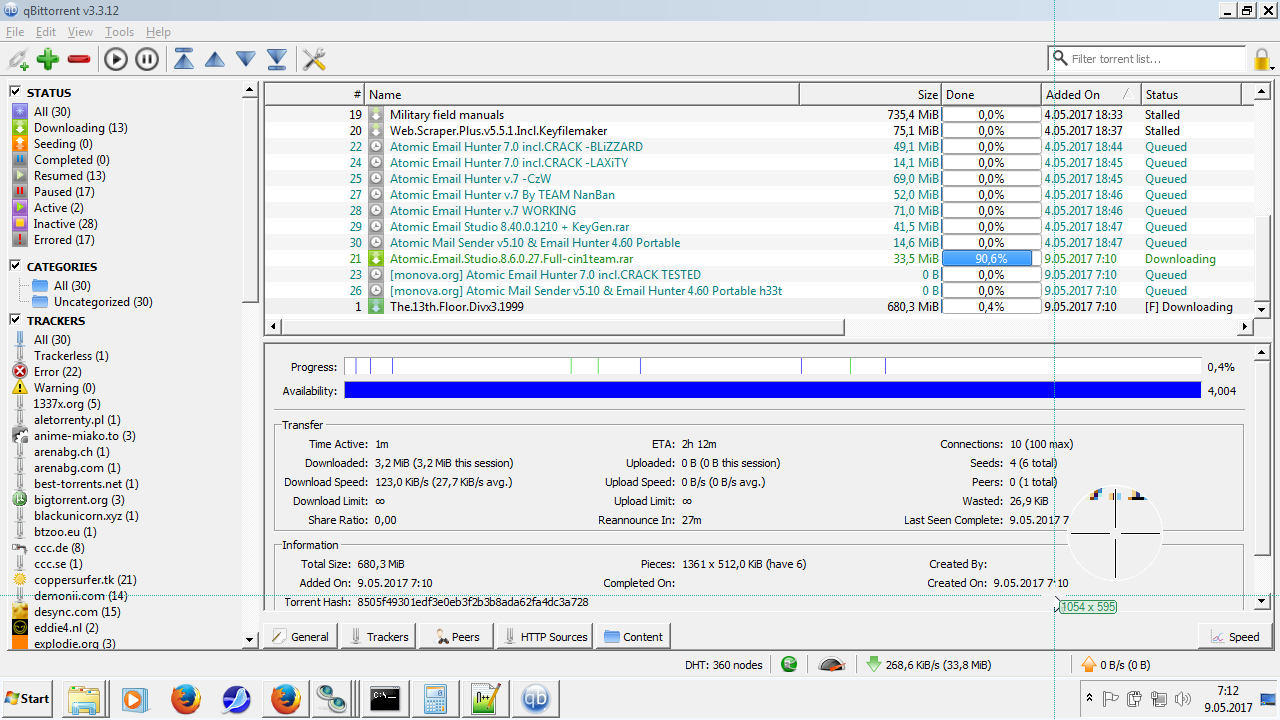Image resolution: width=1280 pixels, height=720 pixels.
Task: Switch to the Peers tab
Action: tap(456, 637)
